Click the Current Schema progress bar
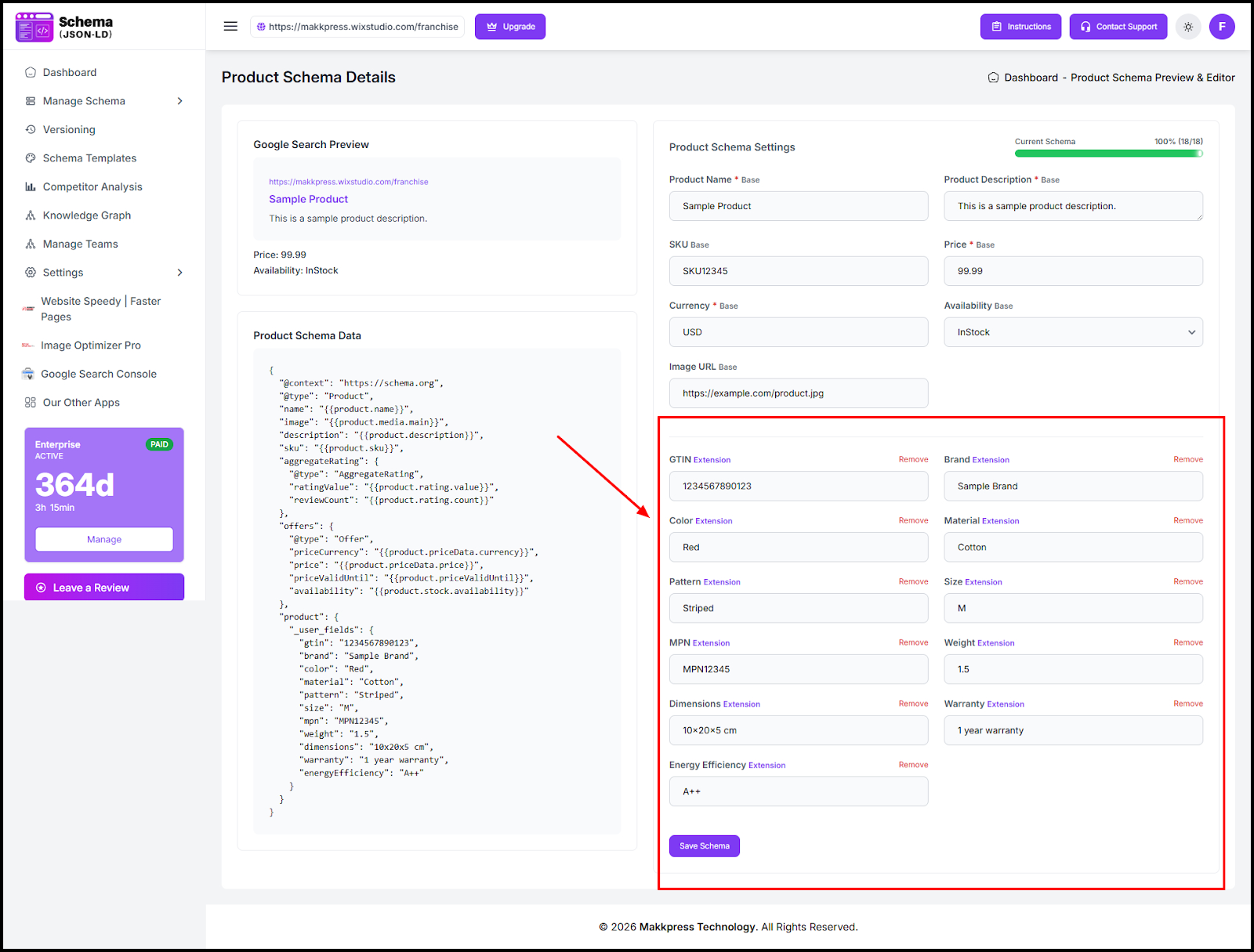Screen dimensions: 1254x952 coord(1108,154)
